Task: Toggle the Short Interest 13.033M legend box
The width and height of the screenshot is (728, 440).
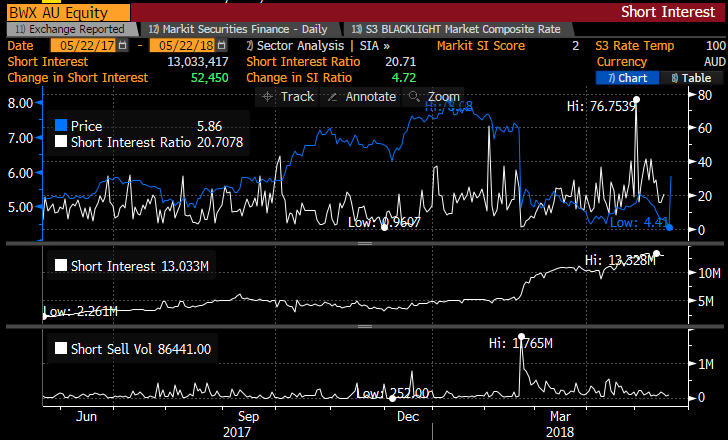Action: coord(61,265)
